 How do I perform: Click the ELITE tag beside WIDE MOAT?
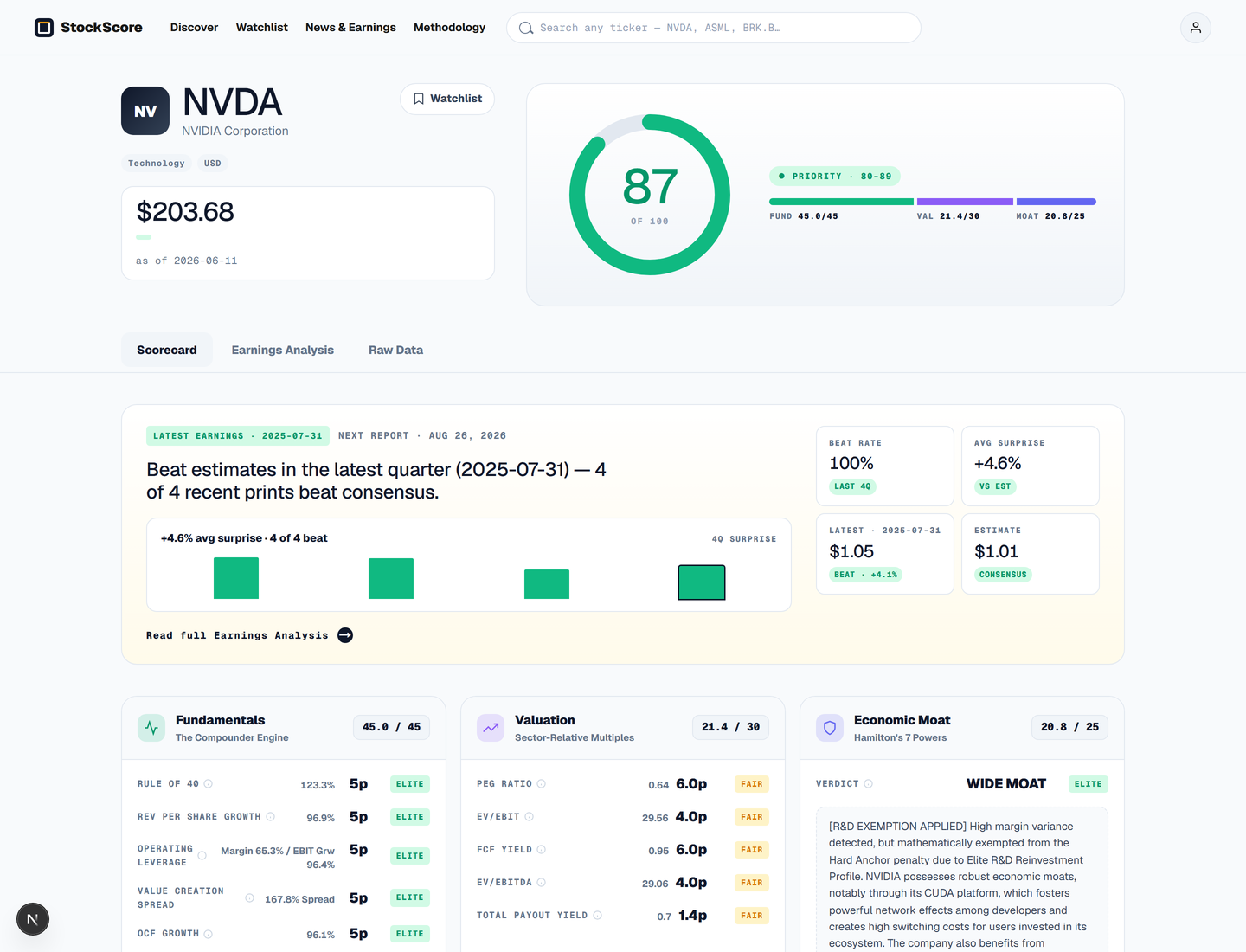1089,784
